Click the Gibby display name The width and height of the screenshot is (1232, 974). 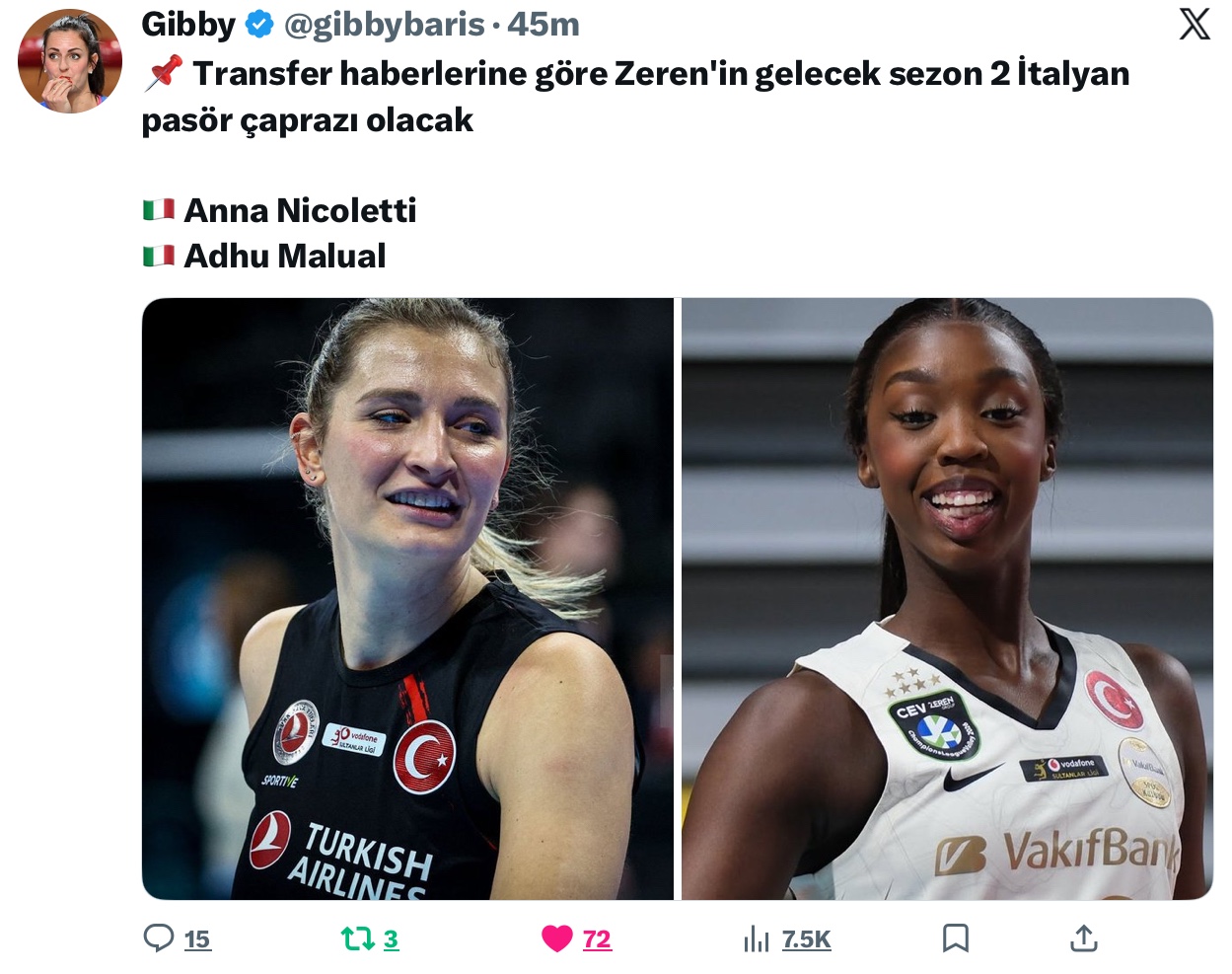[188, 25]
